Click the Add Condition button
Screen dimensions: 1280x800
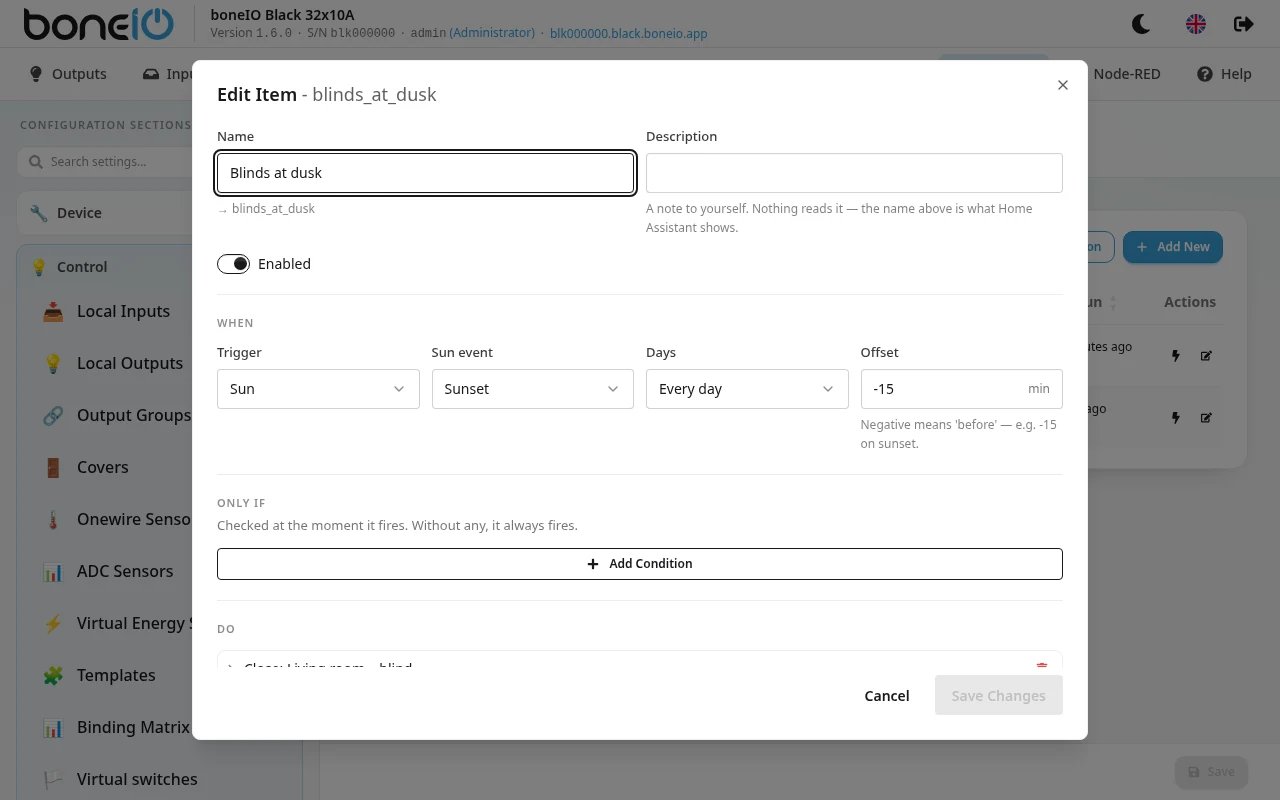pyautogui.click(x=640, y=564)
